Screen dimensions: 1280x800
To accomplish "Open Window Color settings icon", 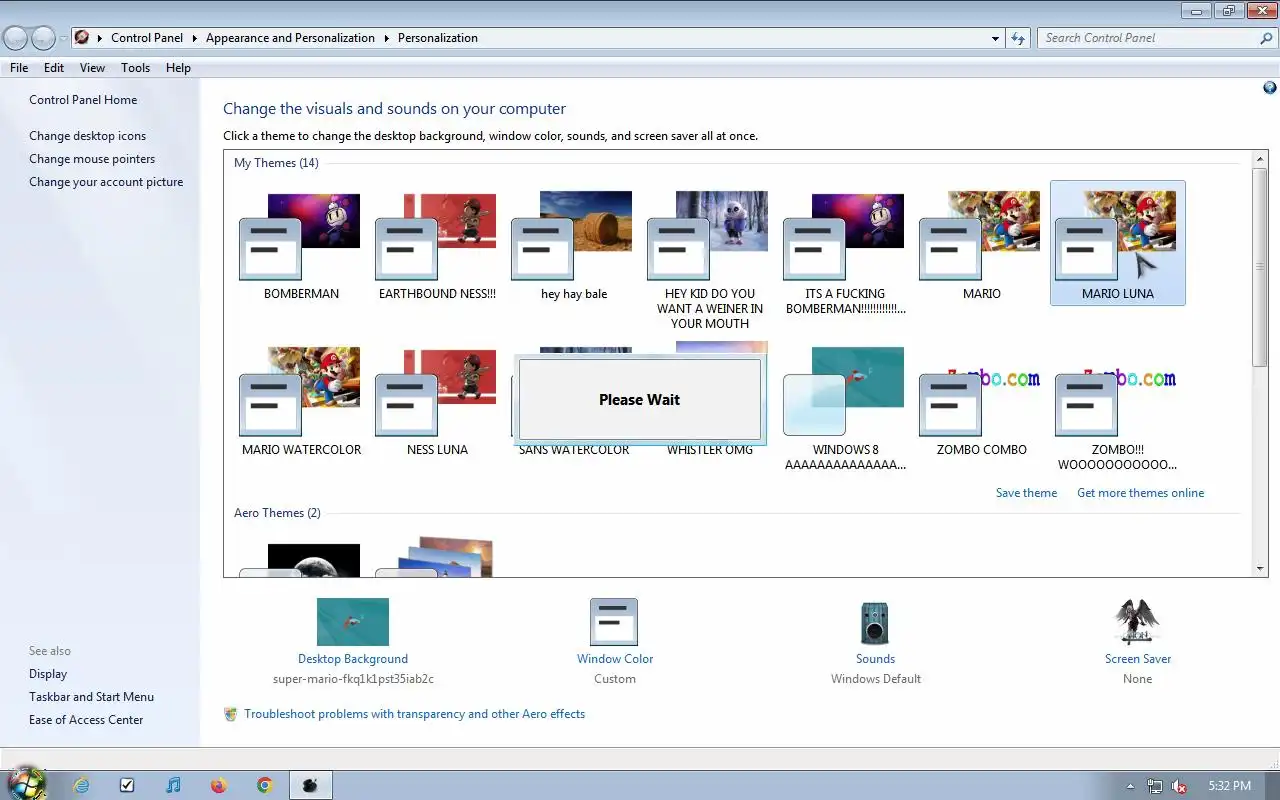I will point(614,622).
